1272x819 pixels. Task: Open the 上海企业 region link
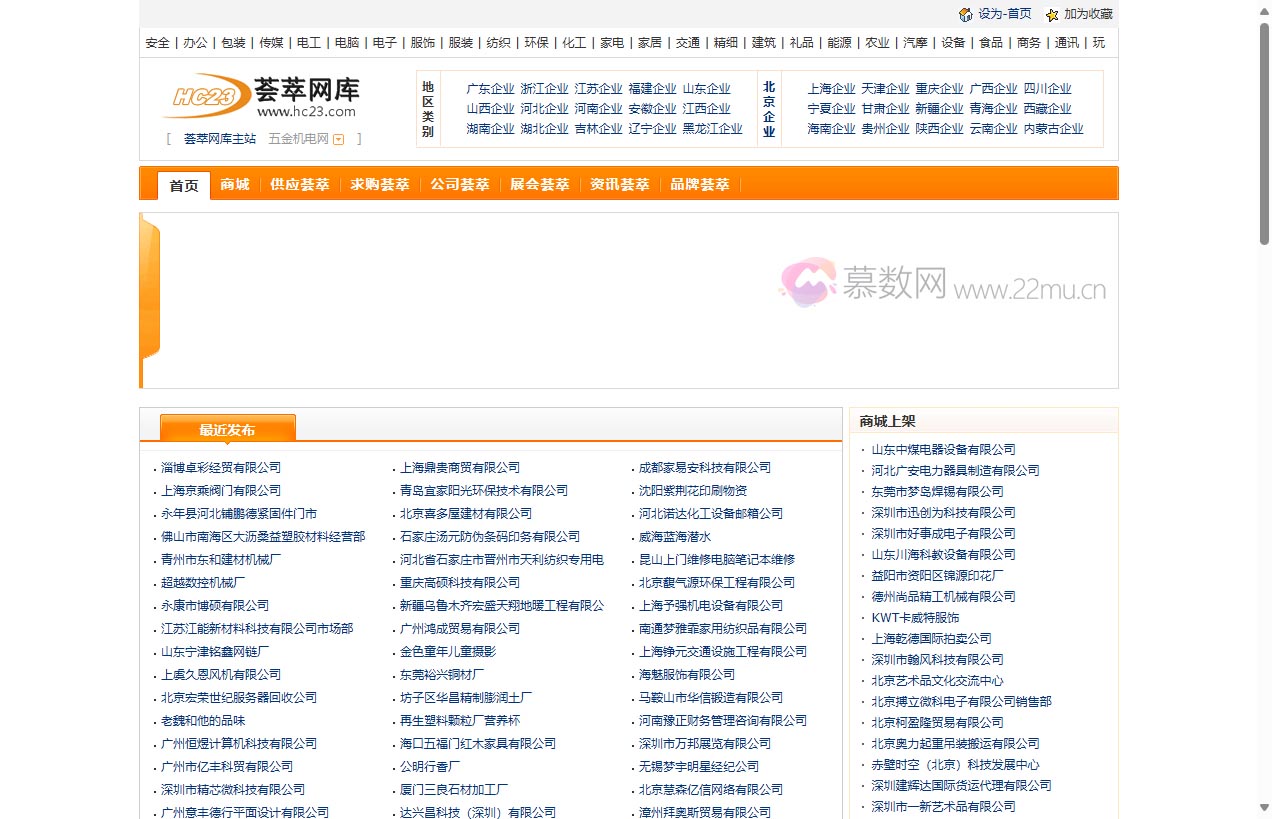(x=831, y=89)
